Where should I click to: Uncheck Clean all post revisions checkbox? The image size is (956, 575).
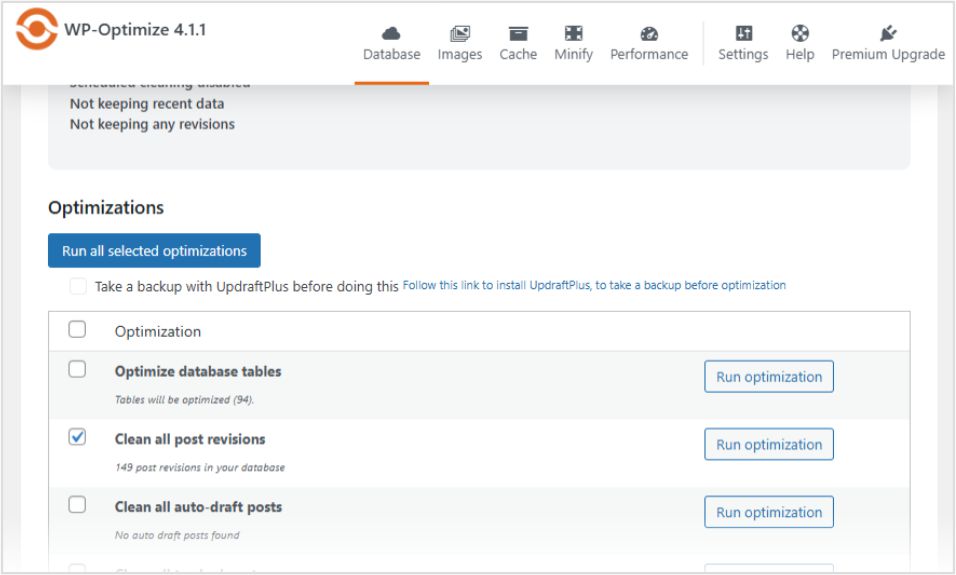coord(77,437)
